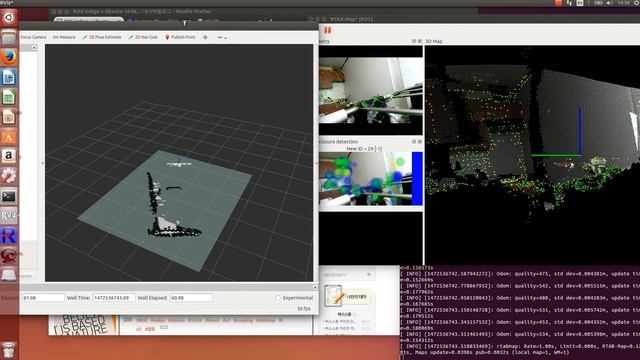Click the red indicator icon in top panel
The width and height of the screenshot is (640, 360).
[558, 3]
